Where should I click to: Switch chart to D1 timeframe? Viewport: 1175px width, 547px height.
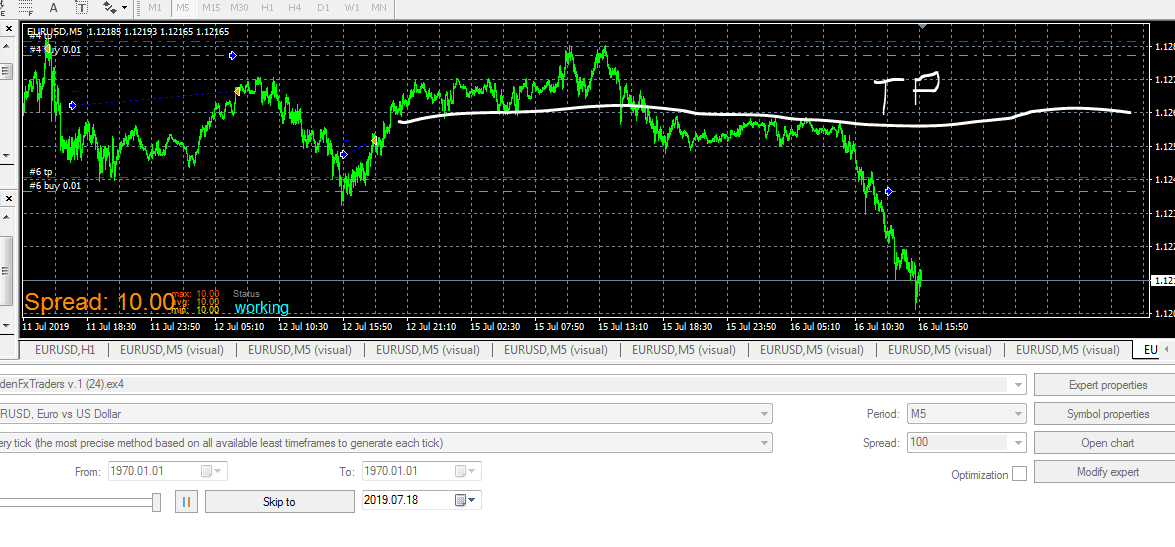point(324,7)
